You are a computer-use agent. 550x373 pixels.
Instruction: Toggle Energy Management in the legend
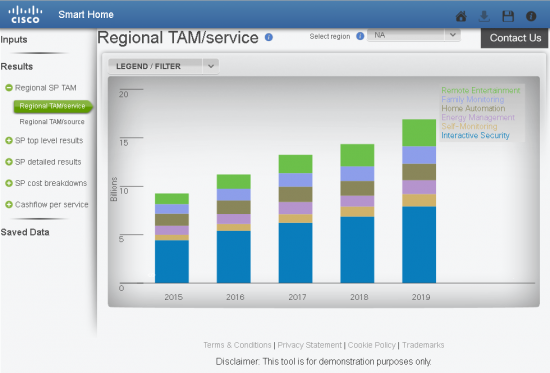pyautogui.click(x=478, y=118)
